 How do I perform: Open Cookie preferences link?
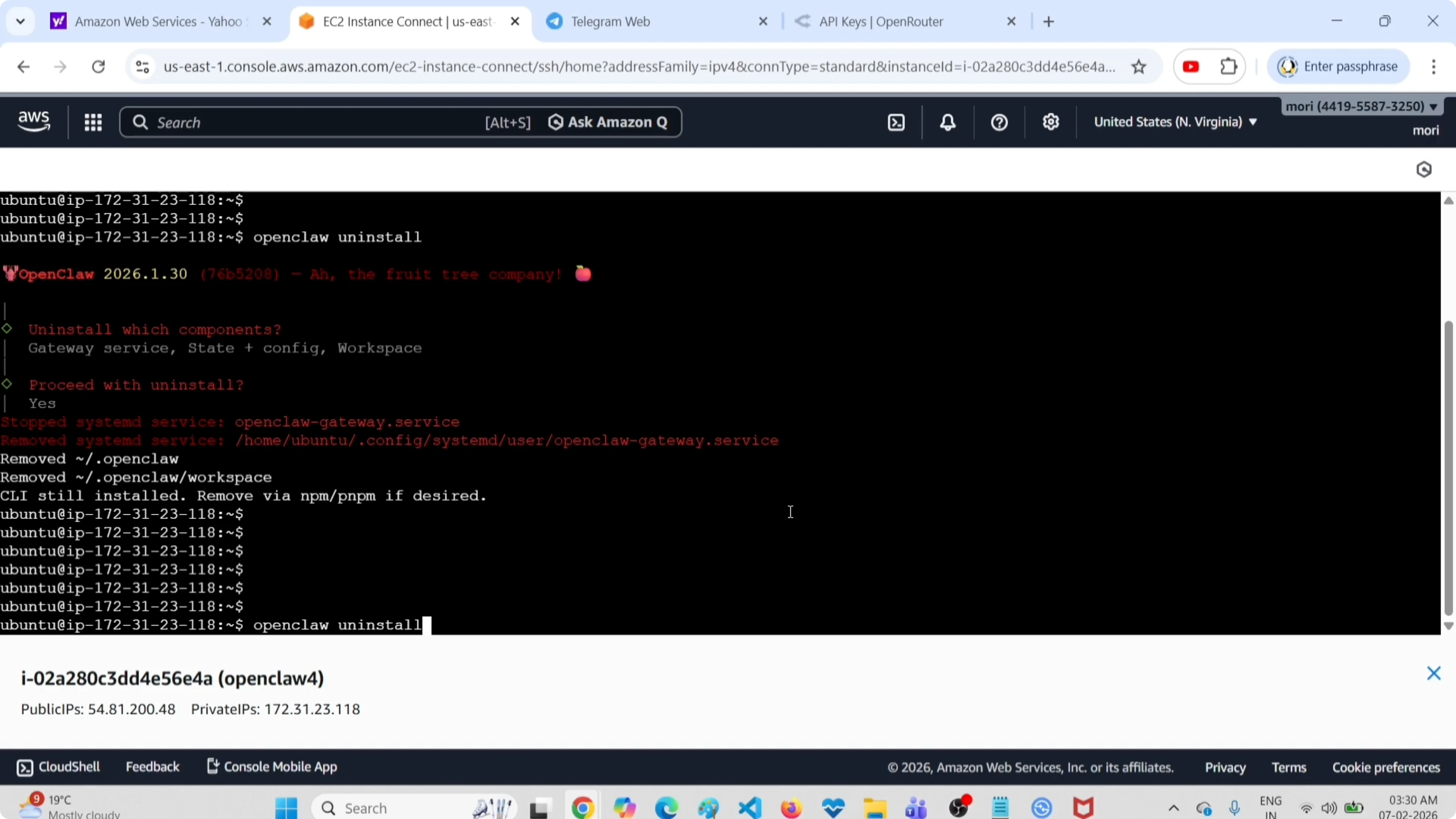[1386, 768]
